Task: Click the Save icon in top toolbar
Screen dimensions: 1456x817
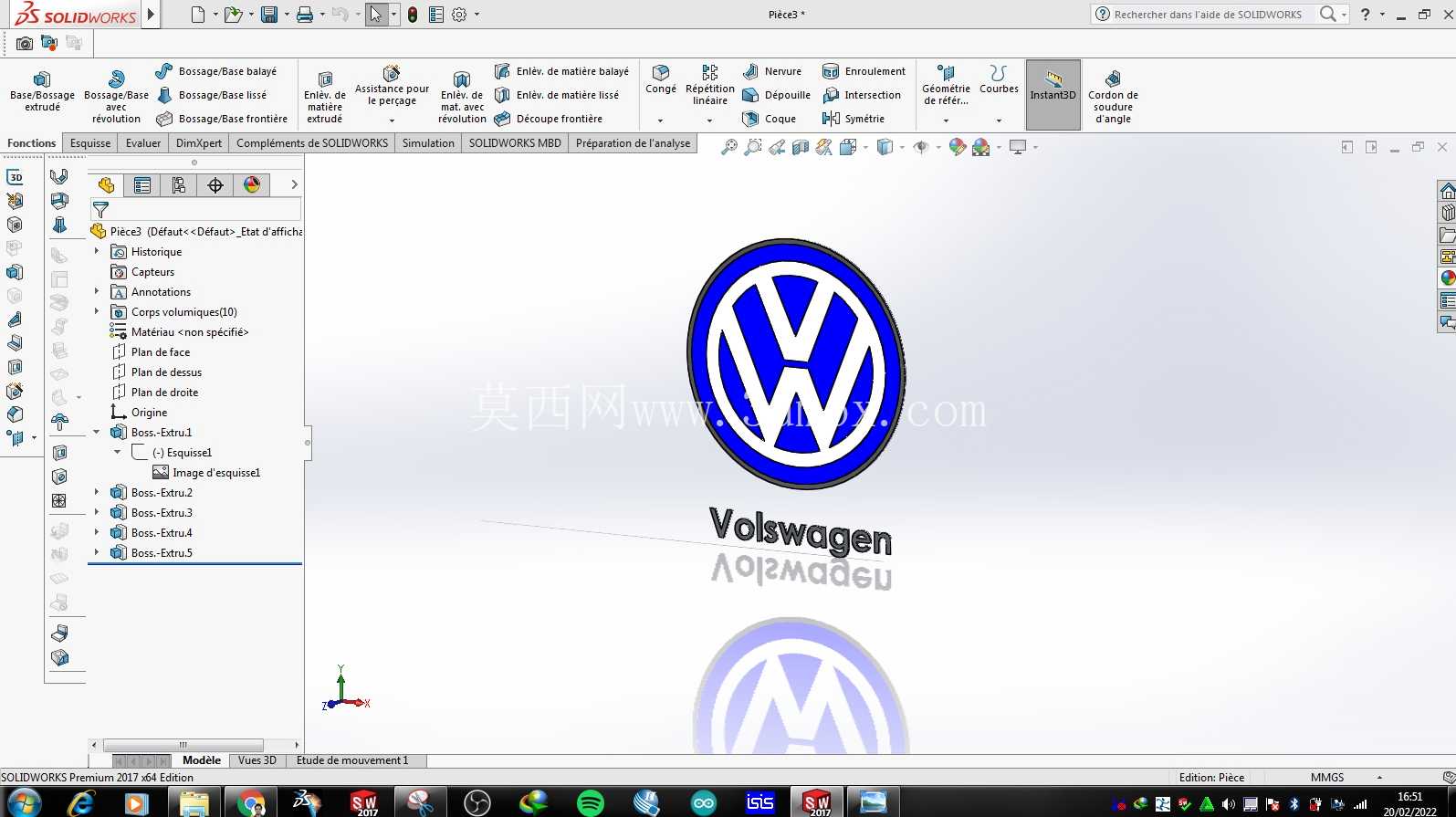Action: (269, 15)
